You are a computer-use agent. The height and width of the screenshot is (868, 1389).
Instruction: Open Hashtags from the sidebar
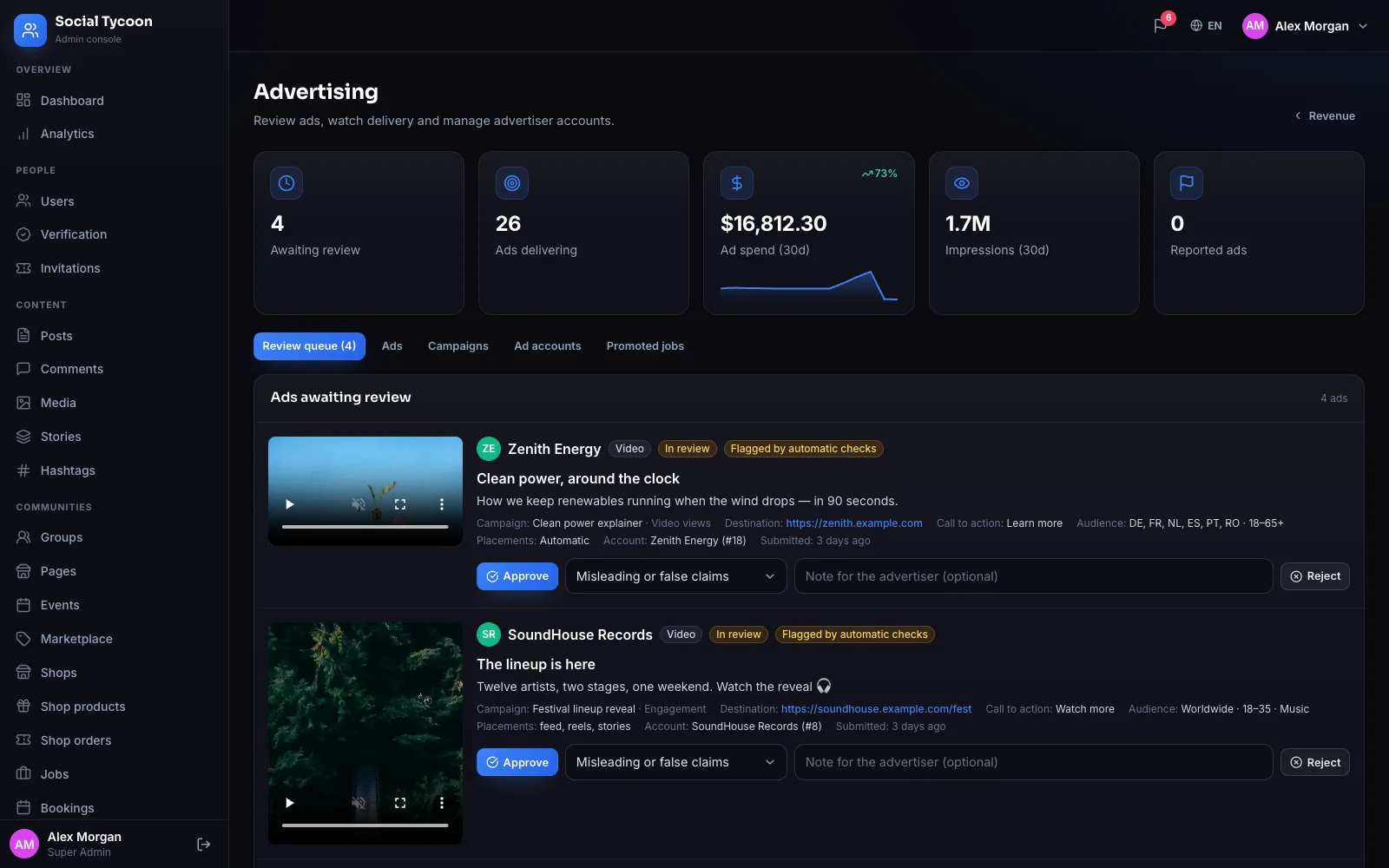point(114,470)
